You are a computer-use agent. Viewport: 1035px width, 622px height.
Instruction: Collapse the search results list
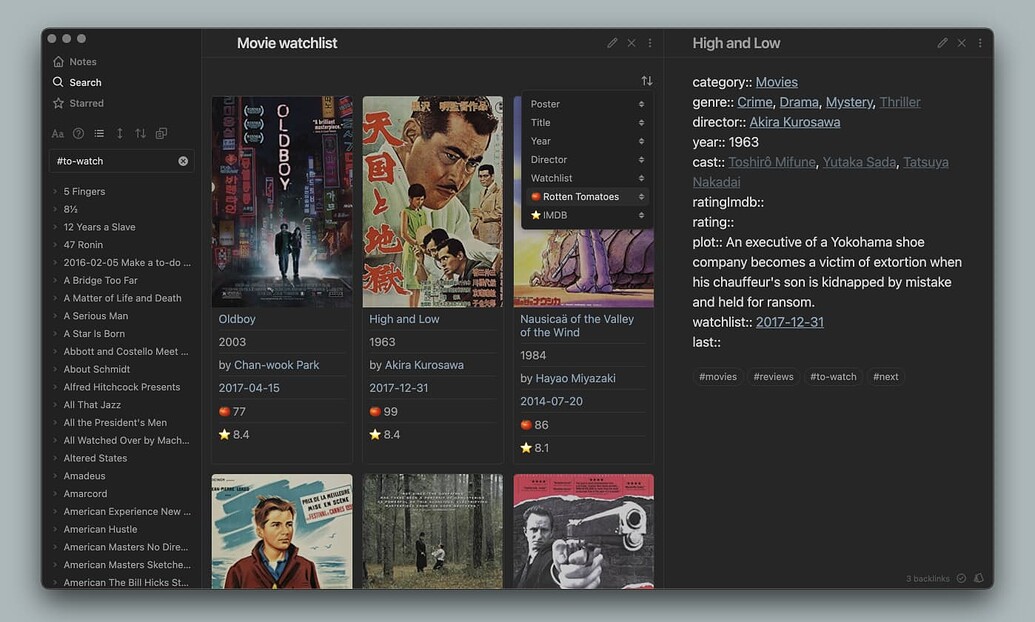click(99, 133)
